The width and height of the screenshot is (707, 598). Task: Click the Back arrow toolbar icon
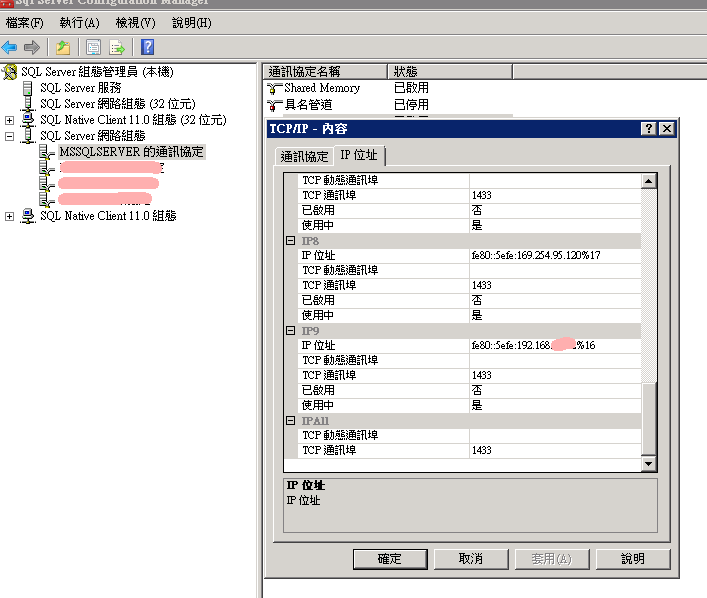[x=9, y=47]
